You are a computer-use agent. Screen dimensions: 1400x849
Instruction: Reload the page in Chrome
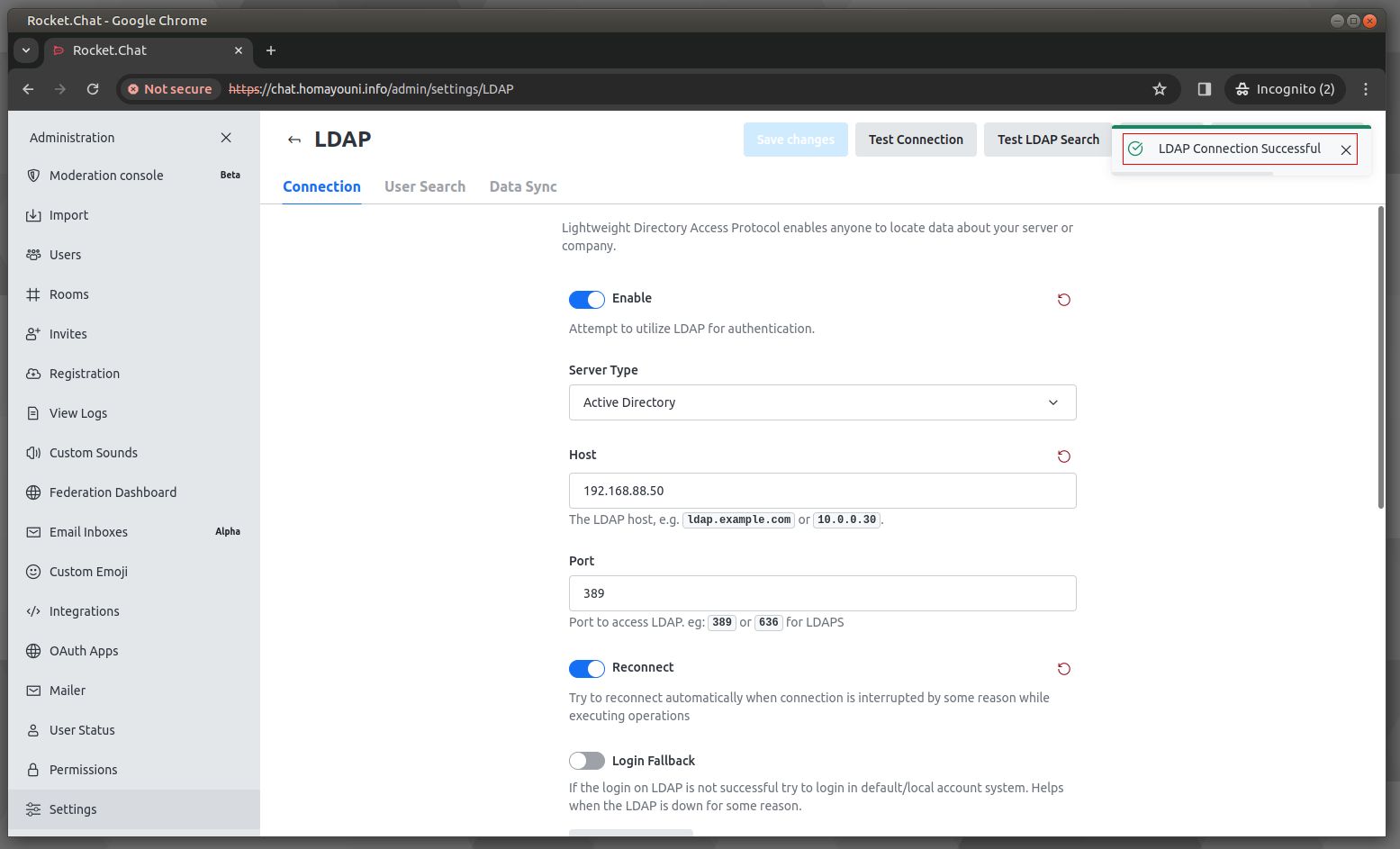(x=93, y=89)
